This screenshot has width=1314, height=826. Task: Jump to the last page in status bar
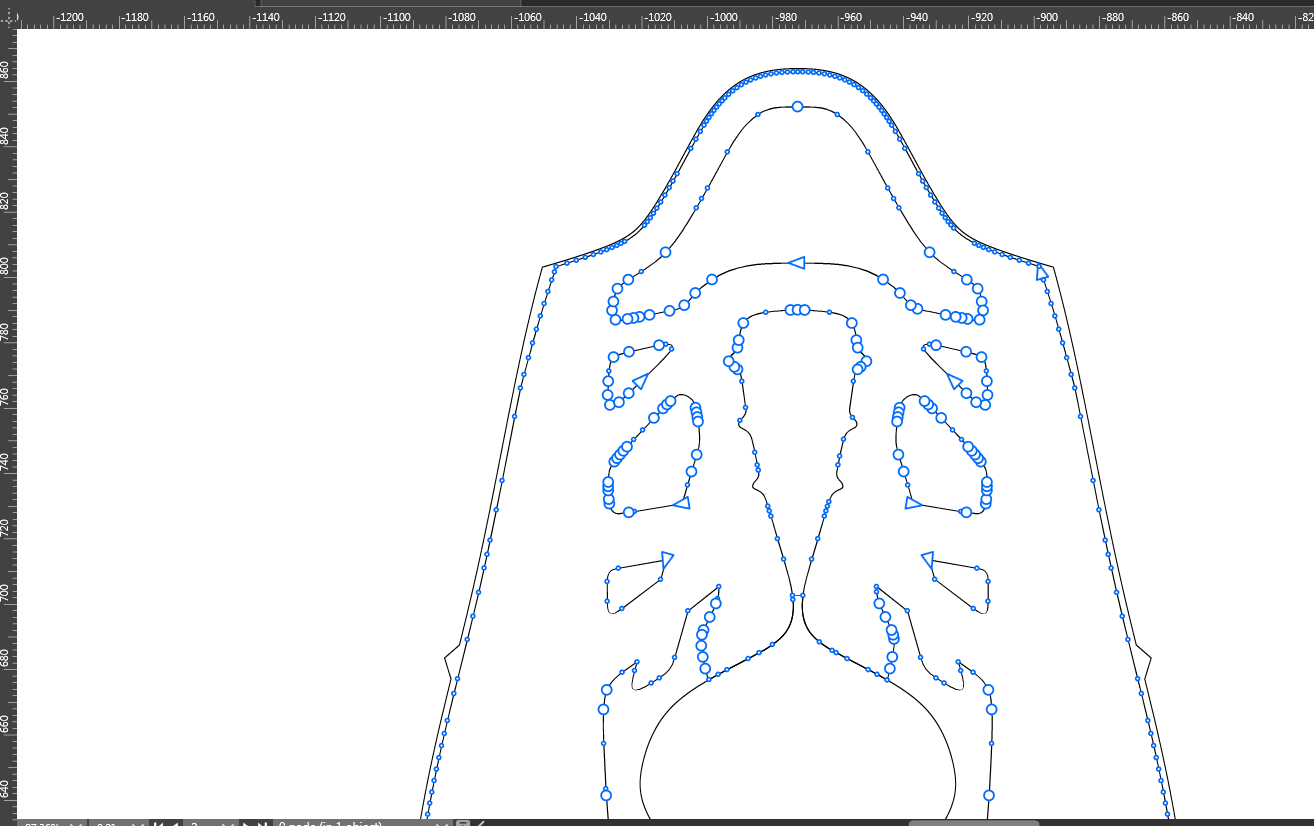tap(262, 825)
